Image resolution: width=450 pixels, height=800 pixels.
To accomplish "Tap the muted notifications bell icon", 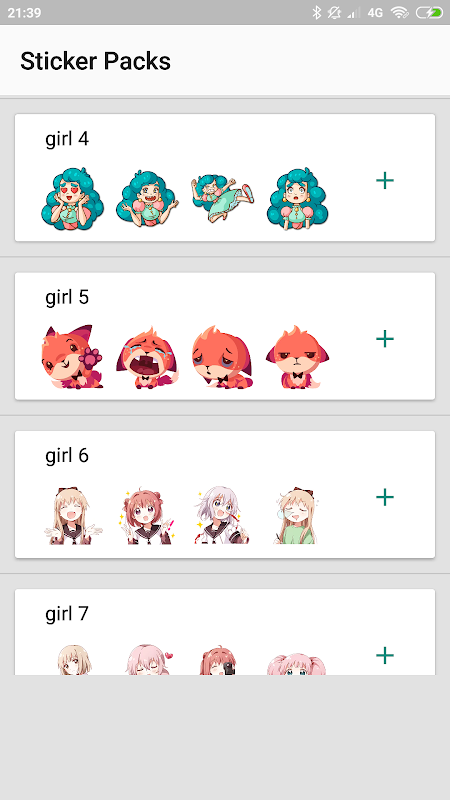I will pyautogui.click(x=334, y=12).
